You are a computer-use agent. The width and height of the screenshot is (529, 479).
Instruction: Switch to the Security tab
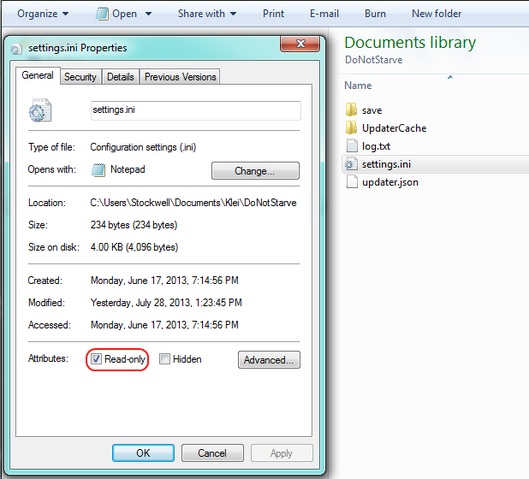[x=80, y=77]
